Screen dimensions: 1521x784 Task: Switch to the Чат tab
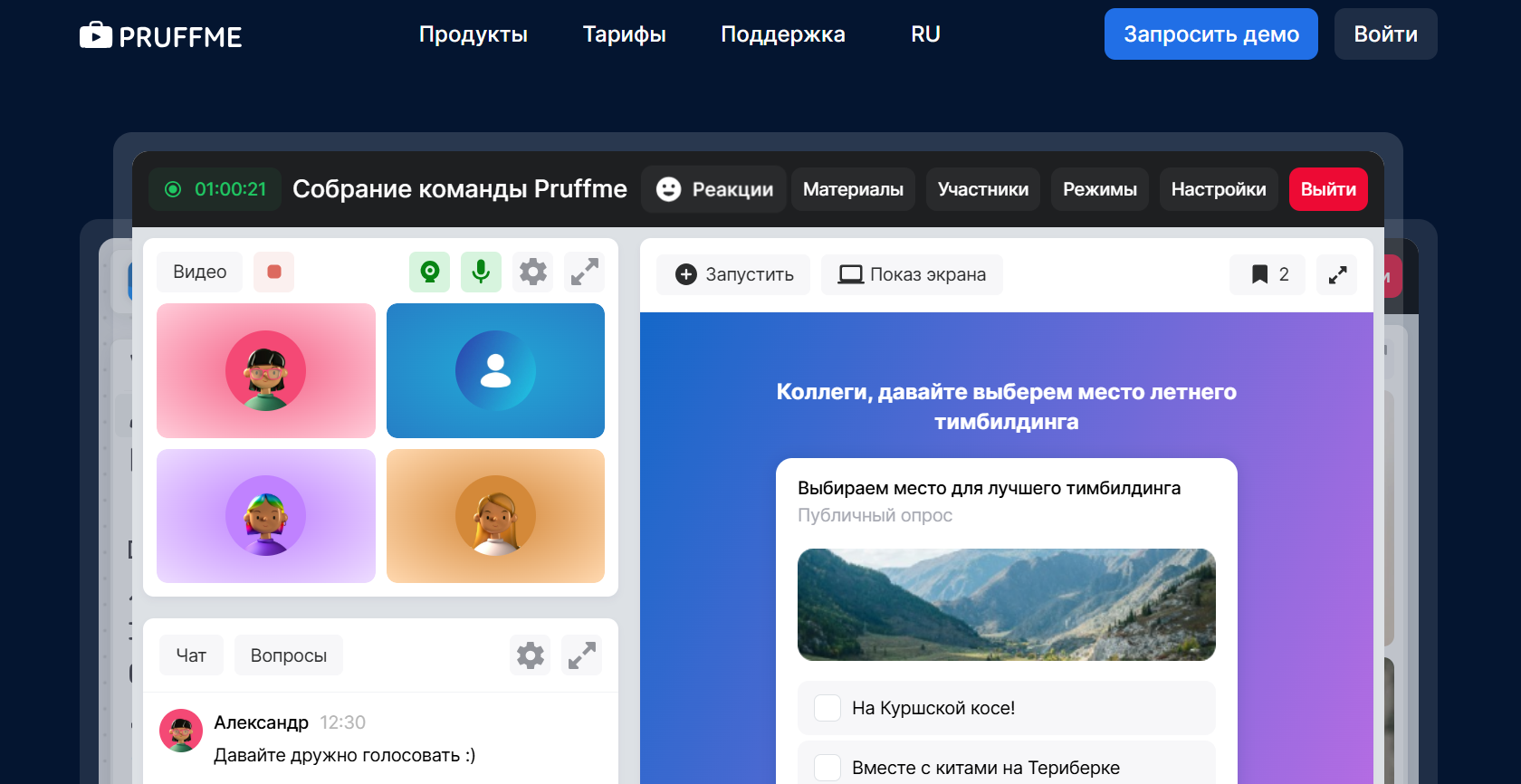[x=191, y=655]
